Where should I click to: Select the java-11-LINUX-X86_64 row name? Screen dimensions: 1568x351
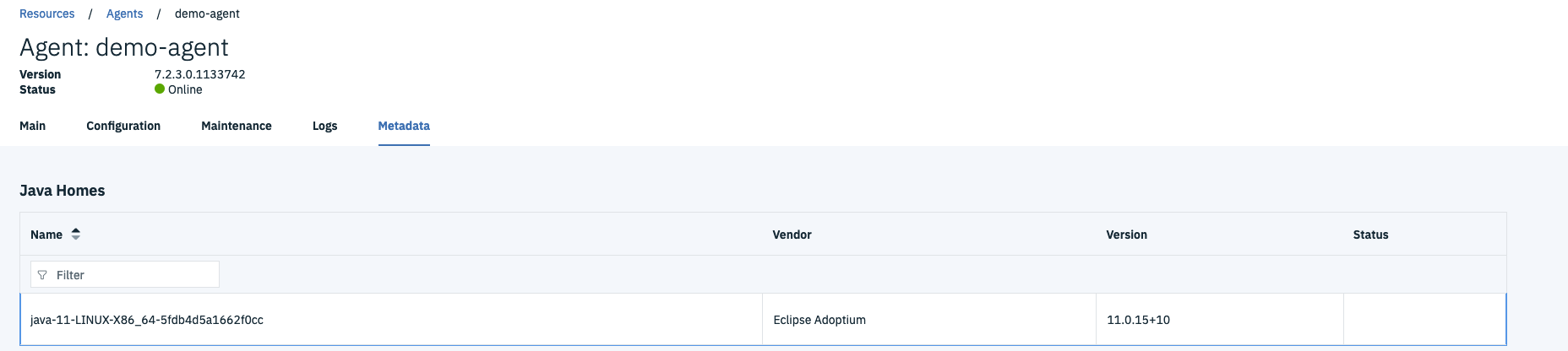pos(147,320)
